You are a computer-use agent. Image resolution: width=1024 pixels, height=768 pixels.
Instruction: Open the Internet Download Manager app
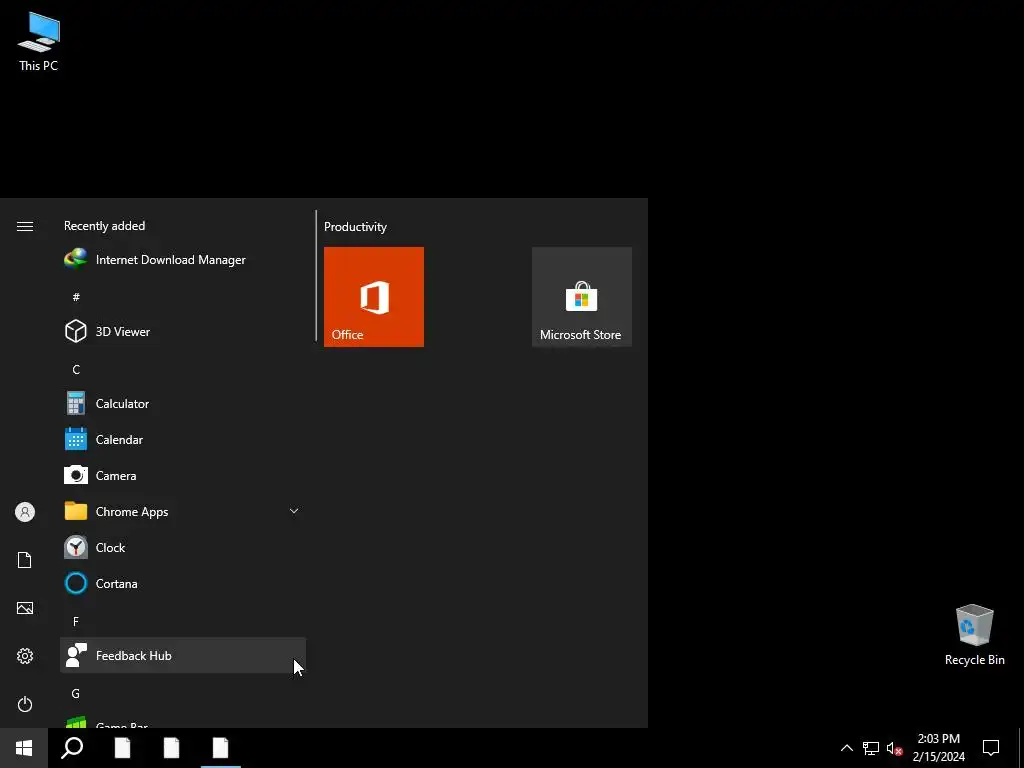click(183, 260)
